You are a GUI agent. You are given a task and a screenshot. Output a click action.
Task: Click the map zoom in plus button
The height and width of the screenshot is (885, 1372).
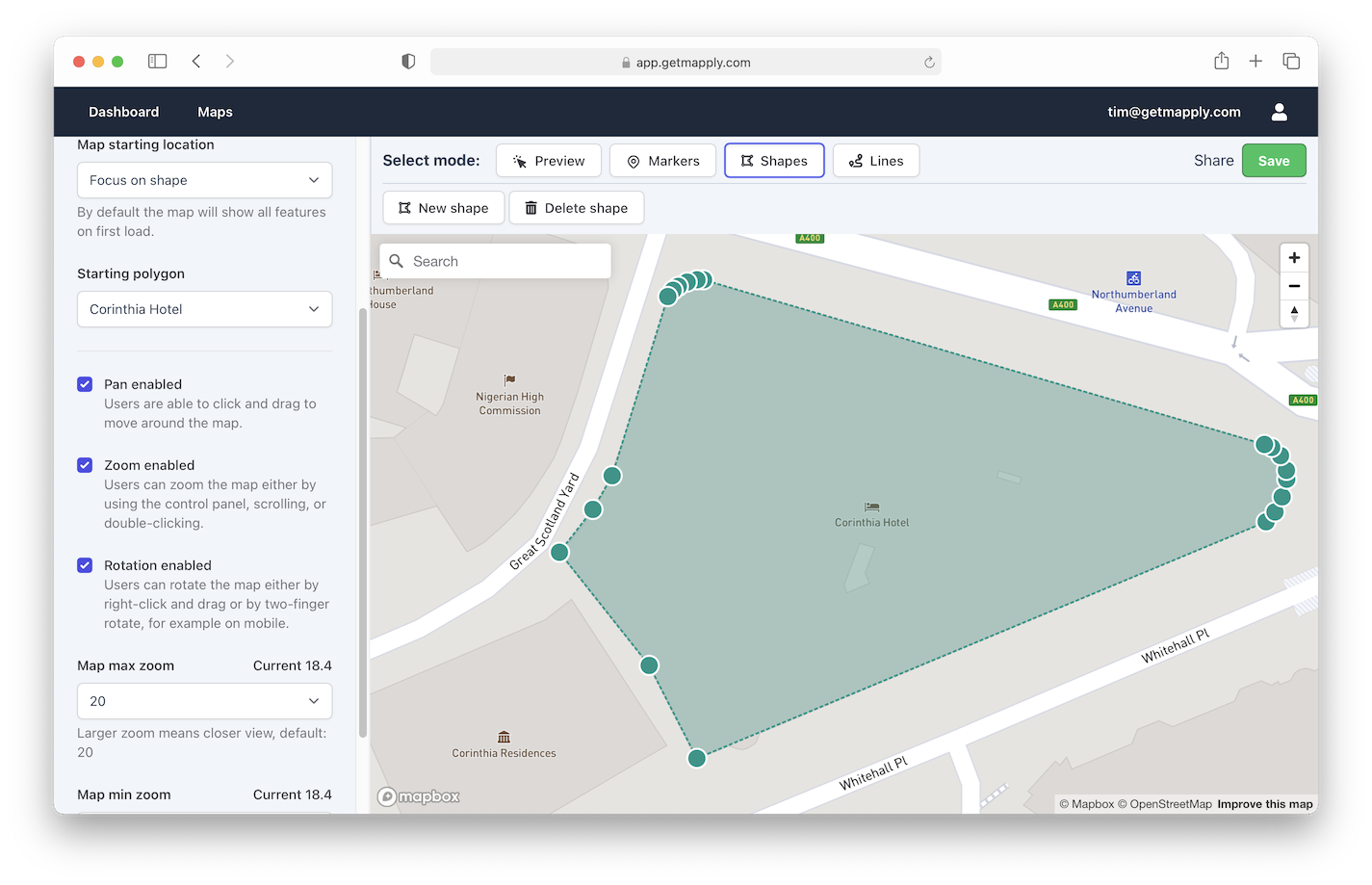click(1294, 258)
